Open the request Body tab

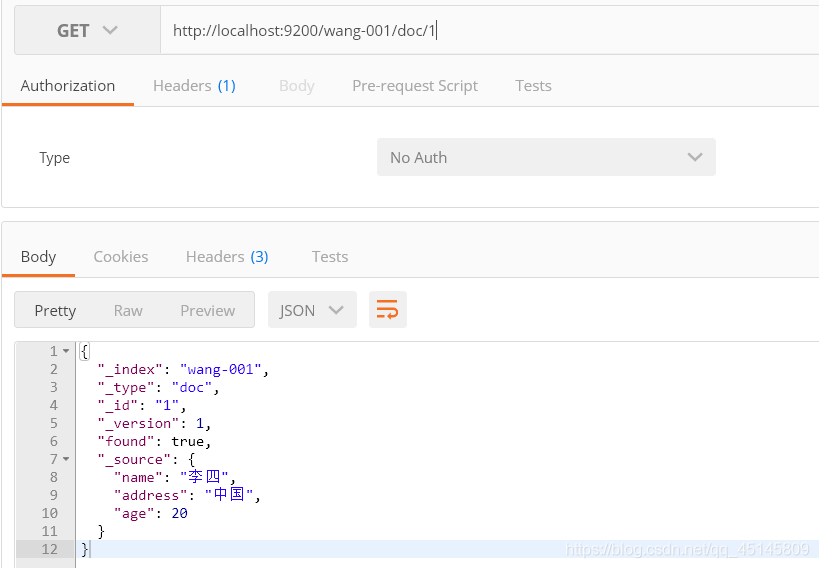coord(297,86)
